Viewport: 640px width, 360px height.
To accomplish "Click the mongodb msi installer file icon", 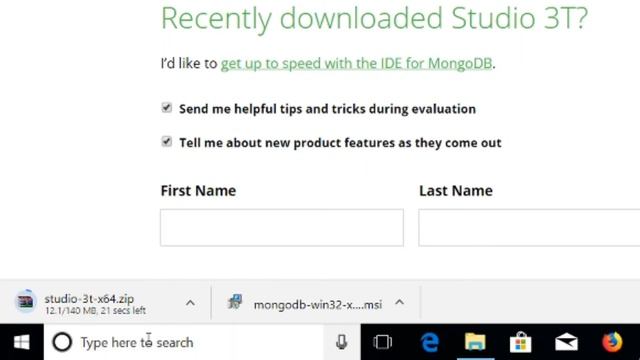I will click(235, 302).
